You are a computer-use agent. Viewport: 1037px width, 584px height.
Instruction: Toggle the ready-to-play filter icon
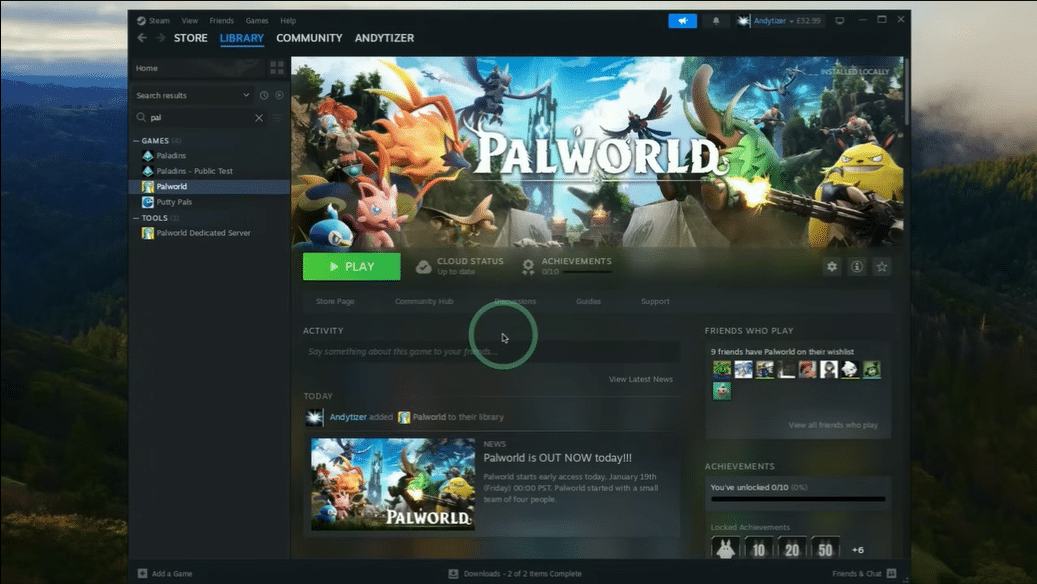(x=279, y=95)
